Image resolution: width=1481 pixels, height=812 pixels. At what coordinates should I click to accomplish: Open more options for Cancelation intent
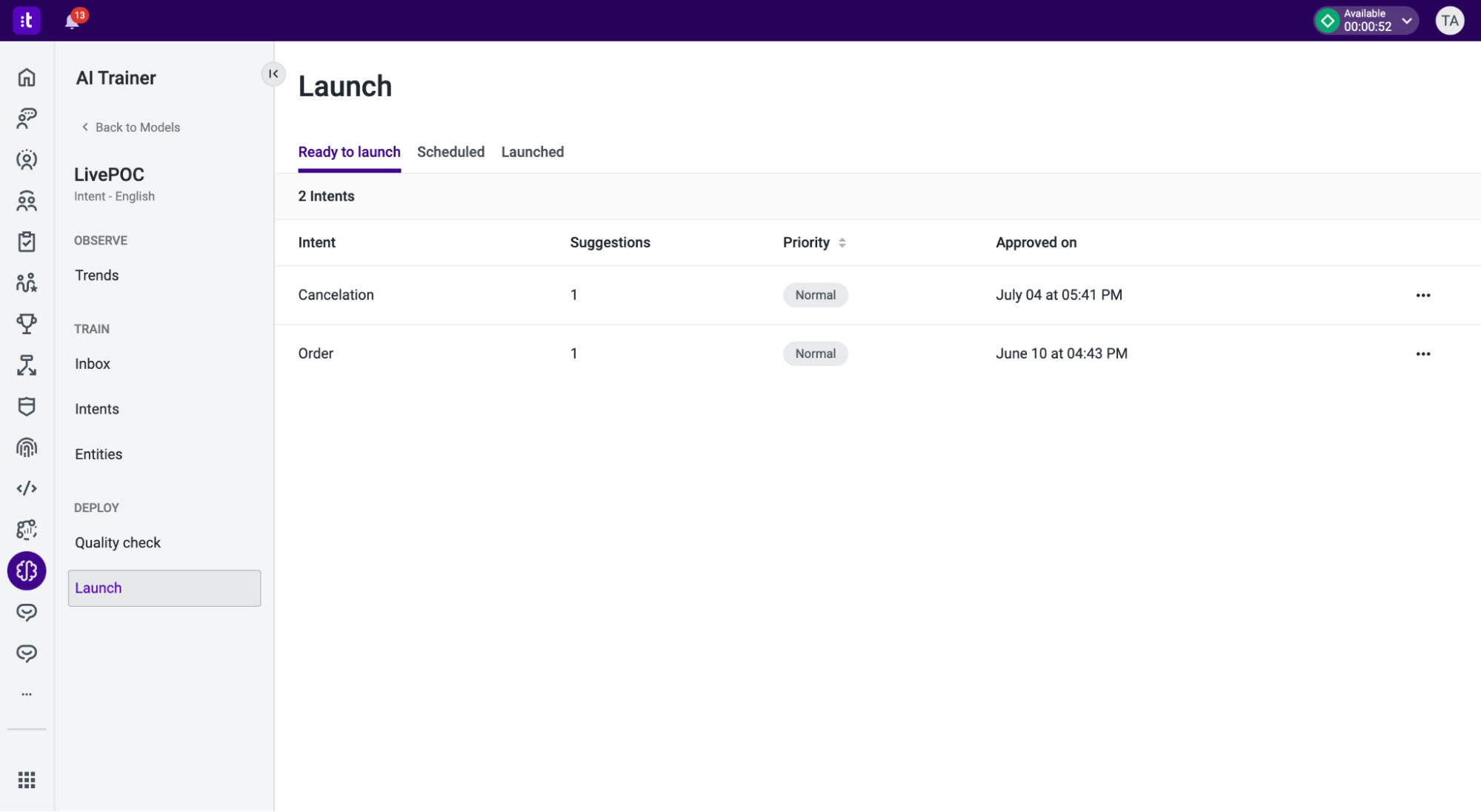[x=1422, y=295]
